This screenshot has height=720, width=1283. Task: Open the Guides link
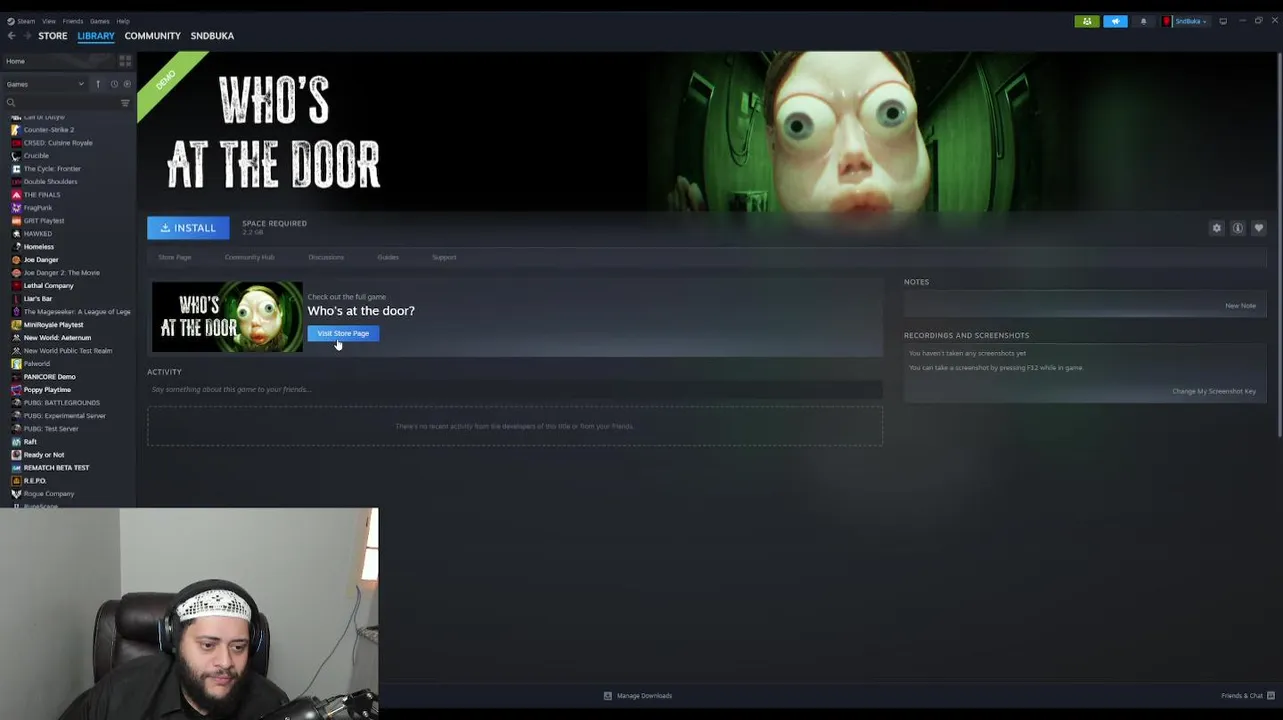click(388, 258)
